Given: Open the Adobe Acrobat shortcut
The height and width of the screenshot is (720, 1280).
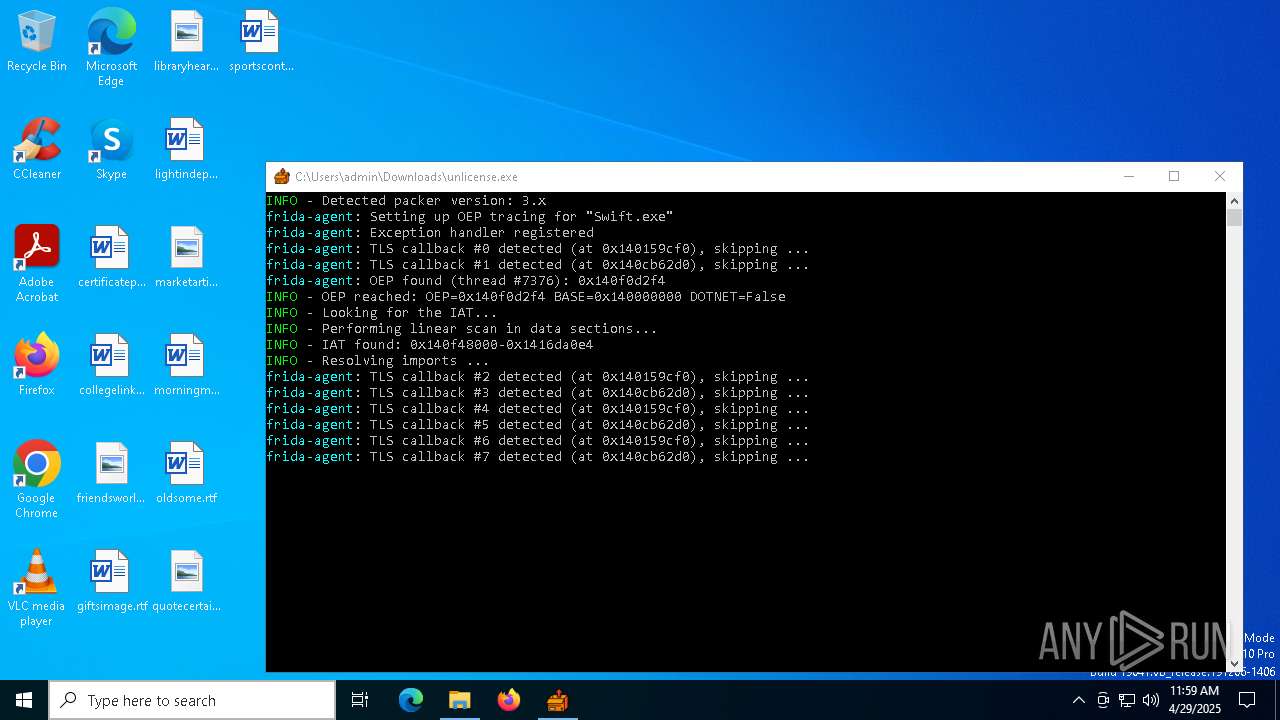Looking at the screenshot, I should pos(37,265).
